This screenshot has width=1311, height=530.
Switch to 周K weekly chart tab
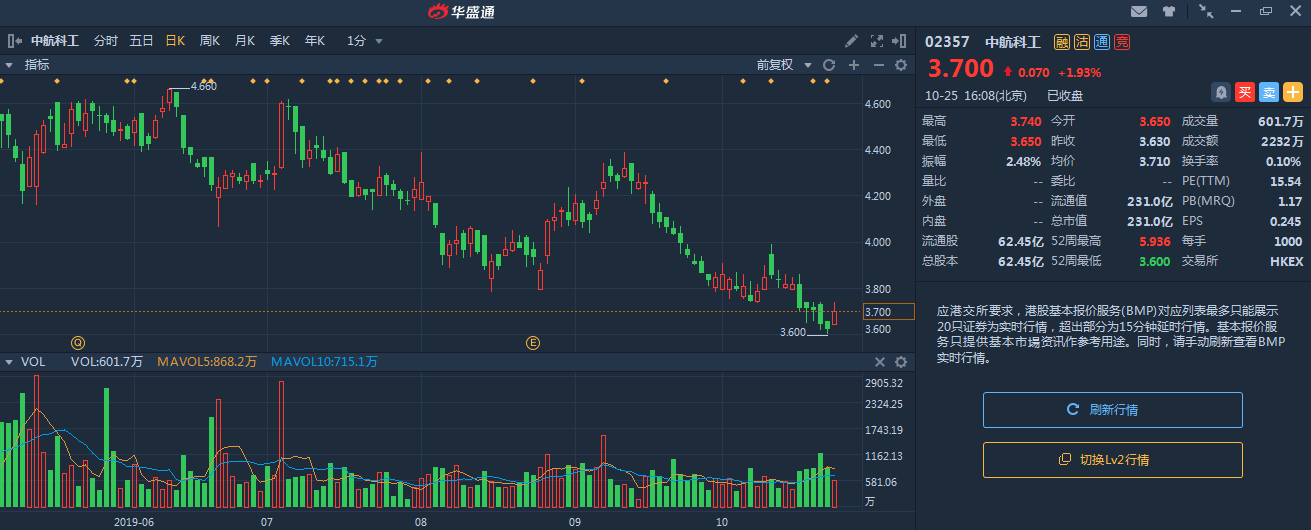click(210, 41)
